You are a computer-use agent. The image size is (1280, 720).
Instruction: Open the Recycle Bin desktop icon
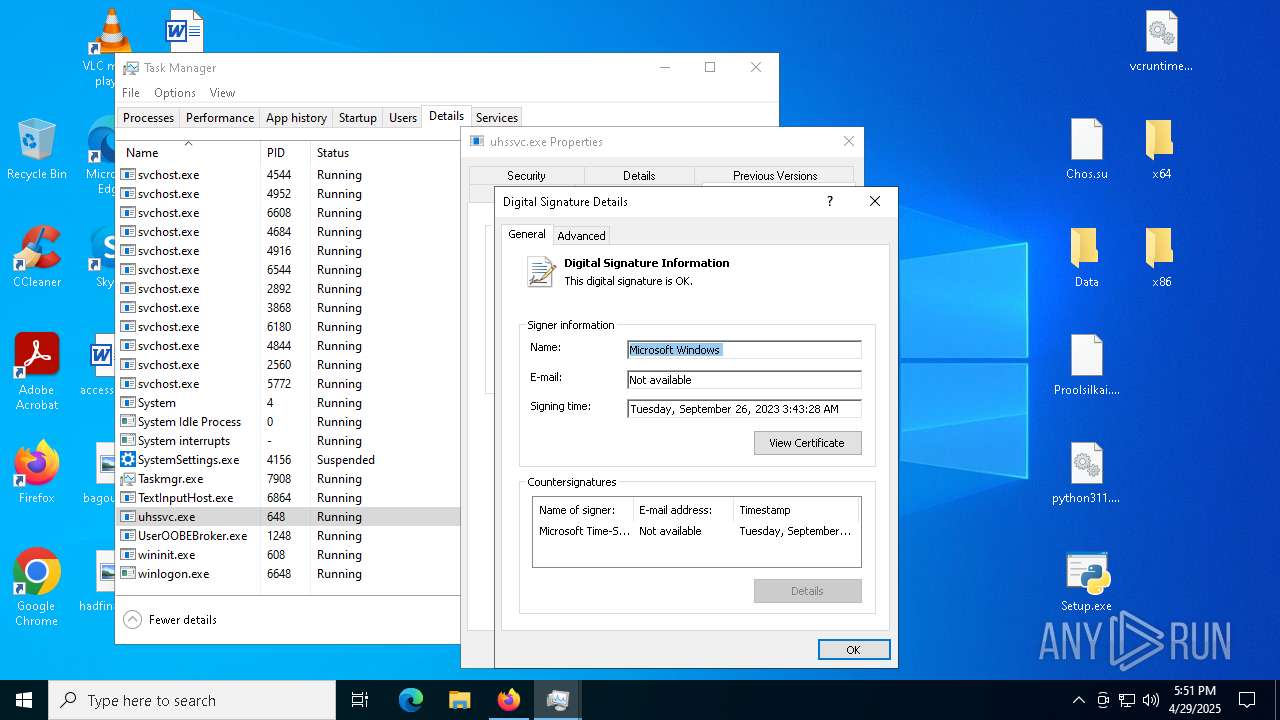[36, 150]
